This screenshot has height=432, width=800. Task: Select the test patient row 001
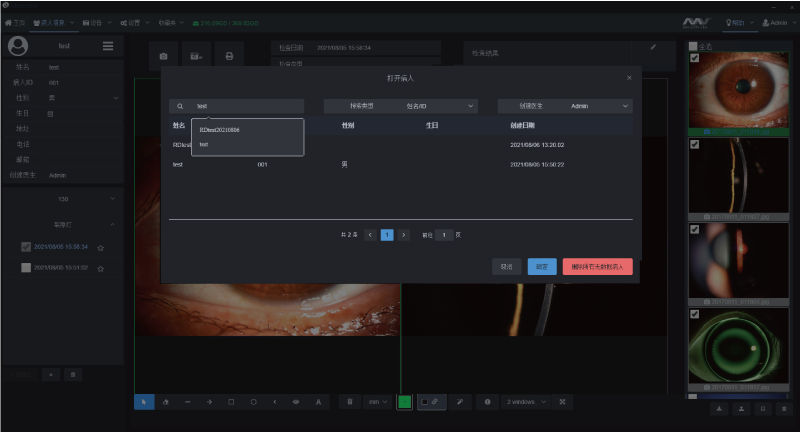click(401, 165)
